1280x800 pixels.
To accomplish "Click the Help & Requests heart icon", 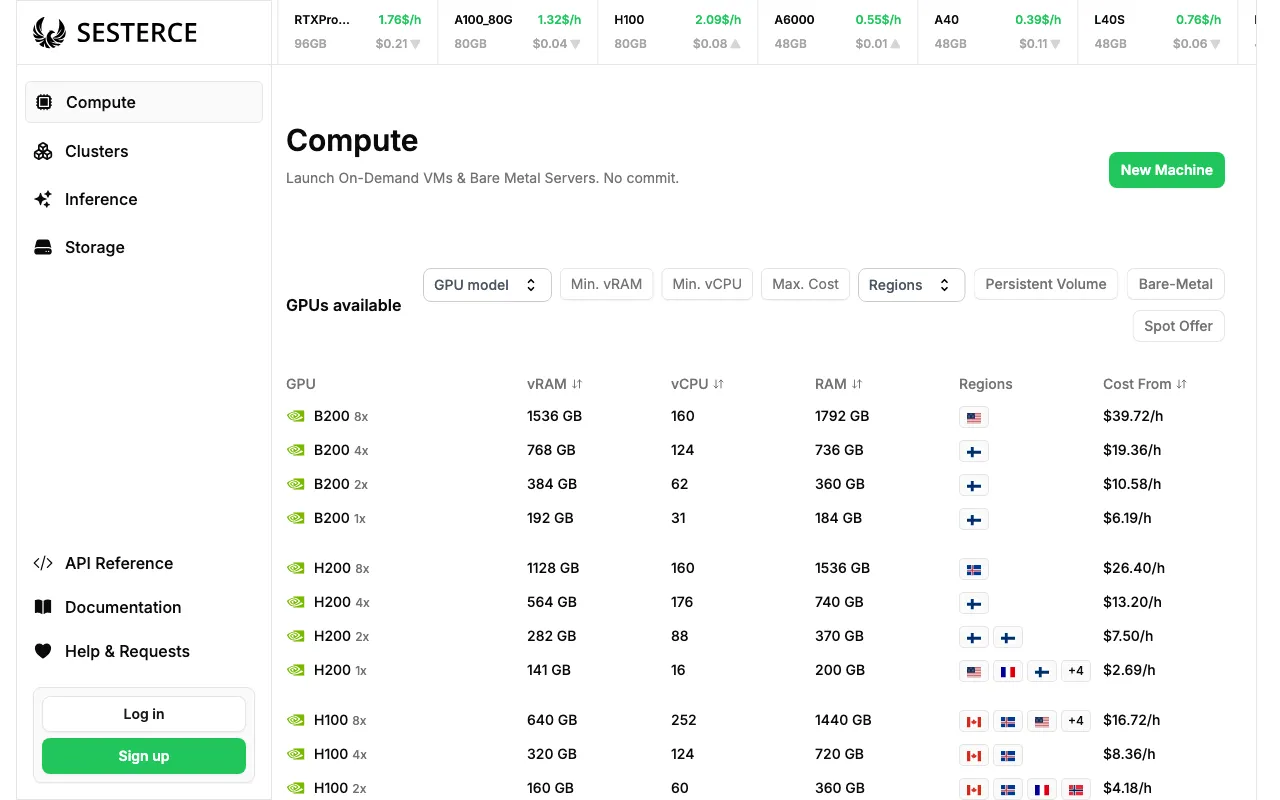I will coord(43,651).
